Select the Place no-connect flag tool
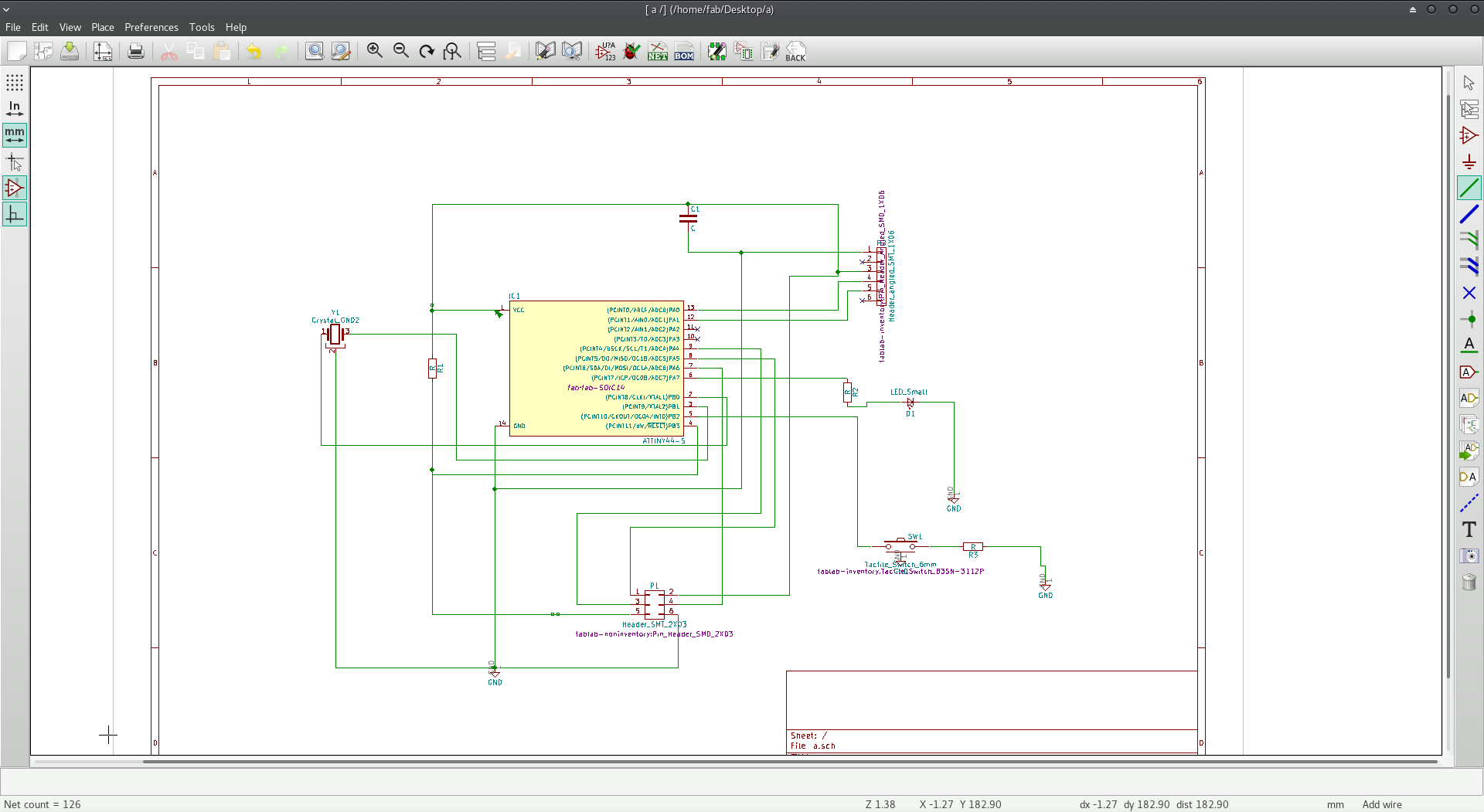This screenshot has height=812, width=1484. 1469,293
